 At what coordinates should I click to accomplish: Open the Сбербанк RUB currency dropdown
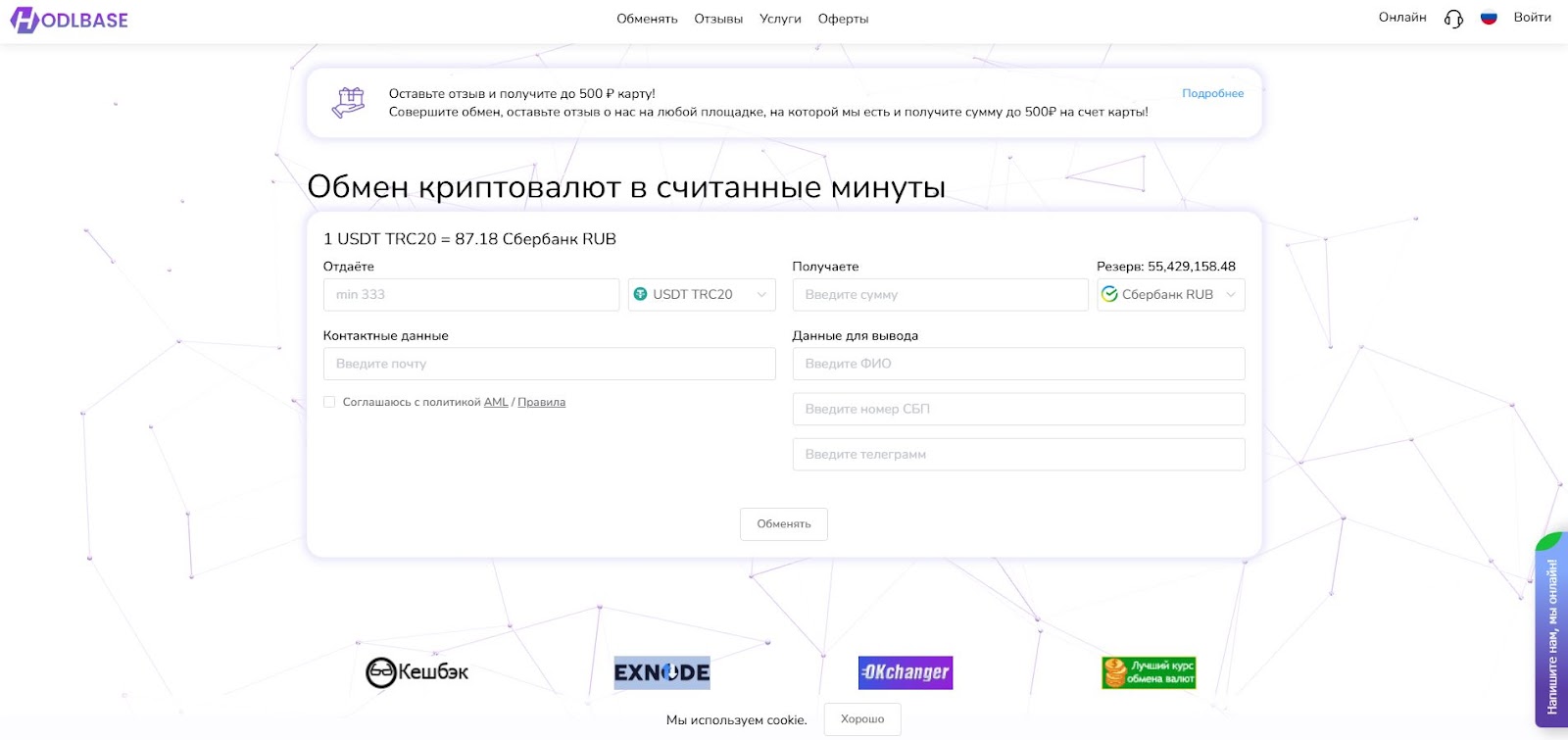click(1171, 294)
